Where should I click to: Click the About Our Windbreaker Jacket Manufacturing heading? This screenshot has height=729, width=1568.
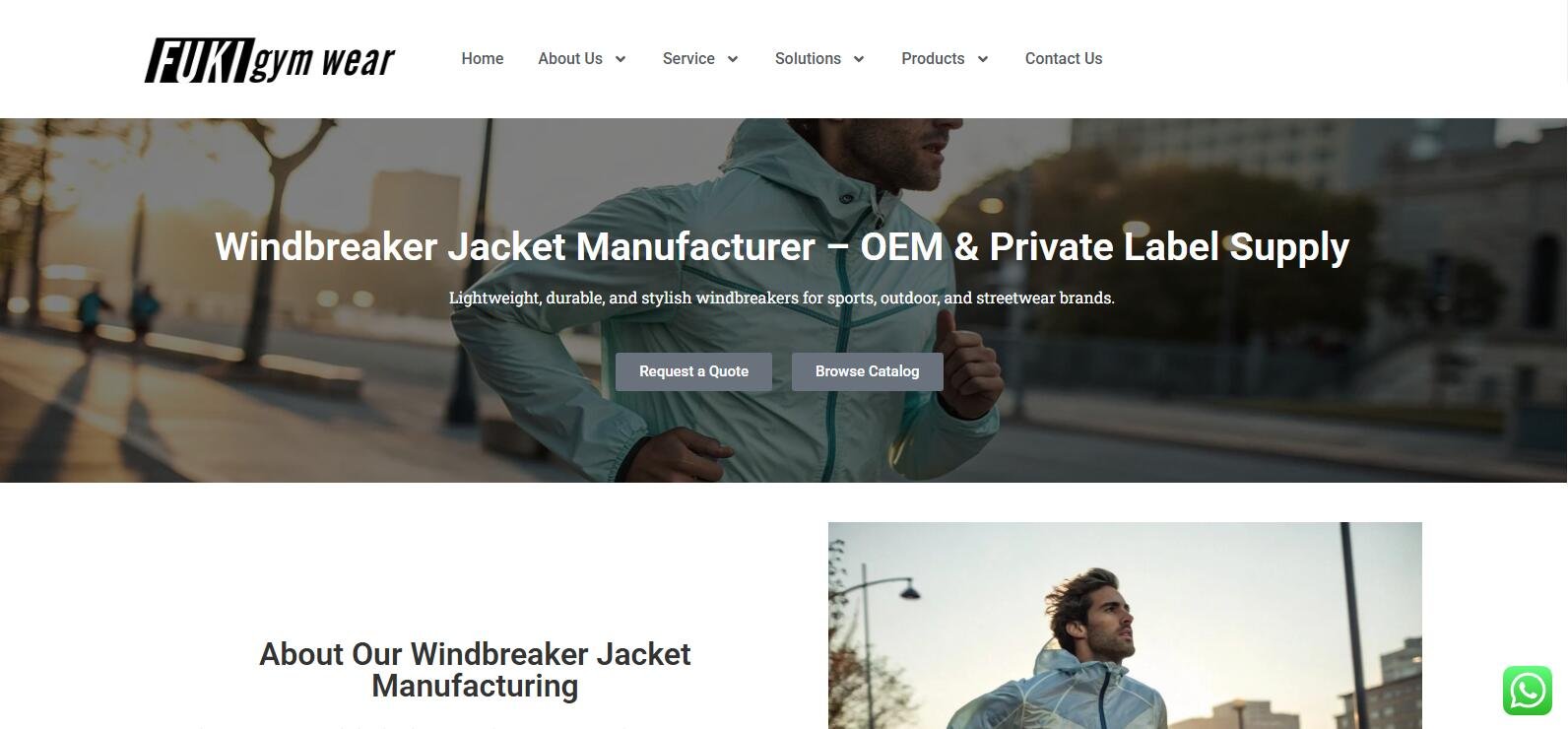pos(475,670)
